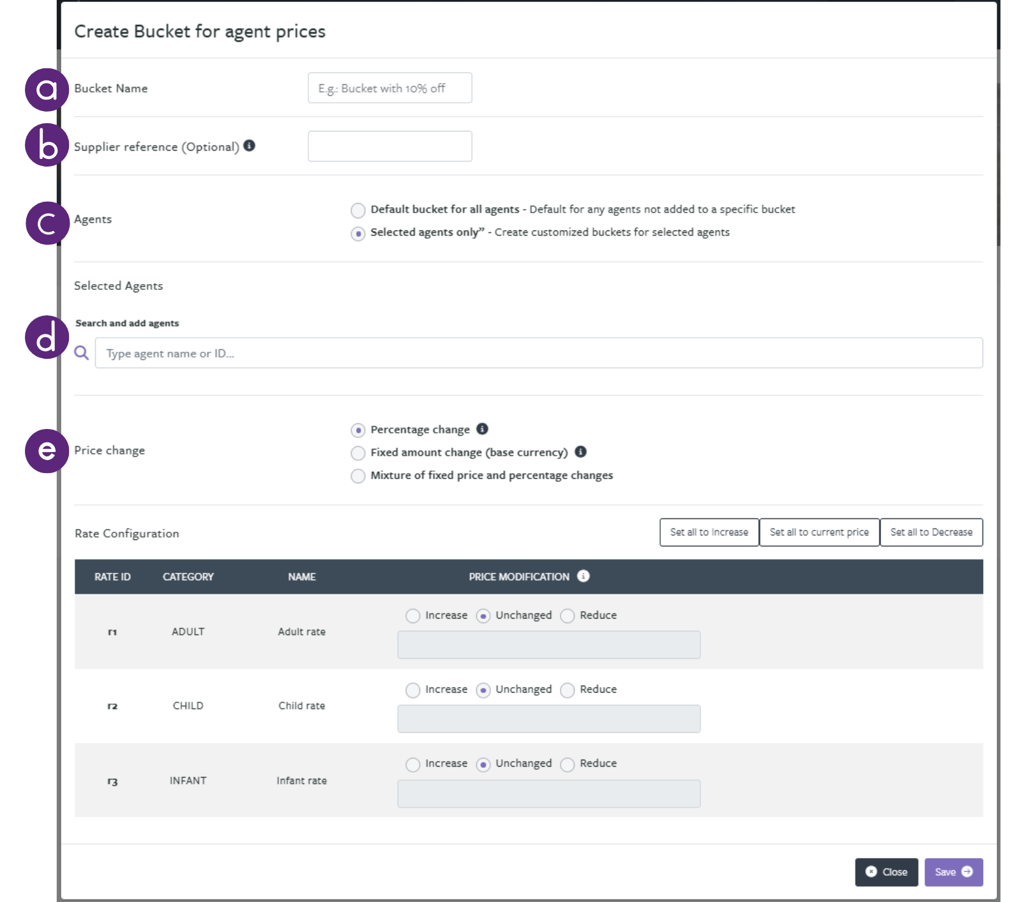The height and width of the screenshot is (902, 1024).
Task: Click the NAME column header
Action: [302, 577]
